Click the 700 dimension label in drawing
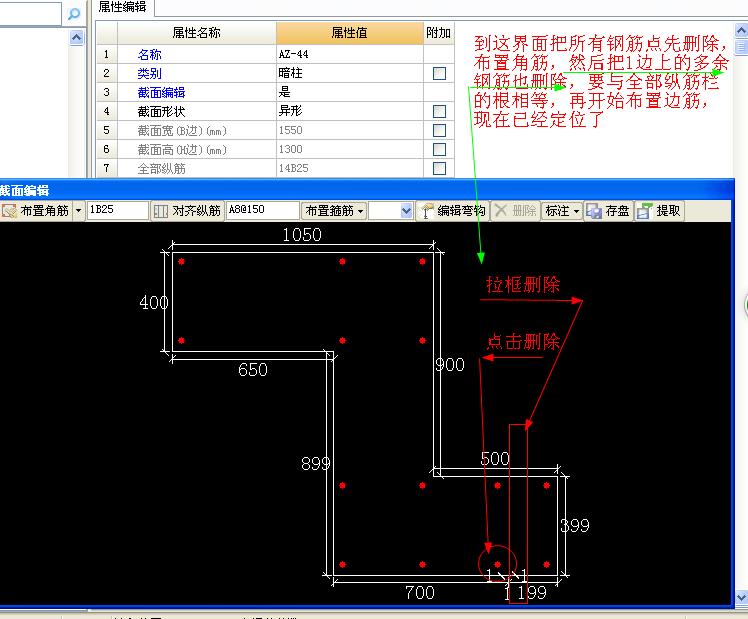The width and height of the screenshot is (748, 619). click(x=420, y=593)
